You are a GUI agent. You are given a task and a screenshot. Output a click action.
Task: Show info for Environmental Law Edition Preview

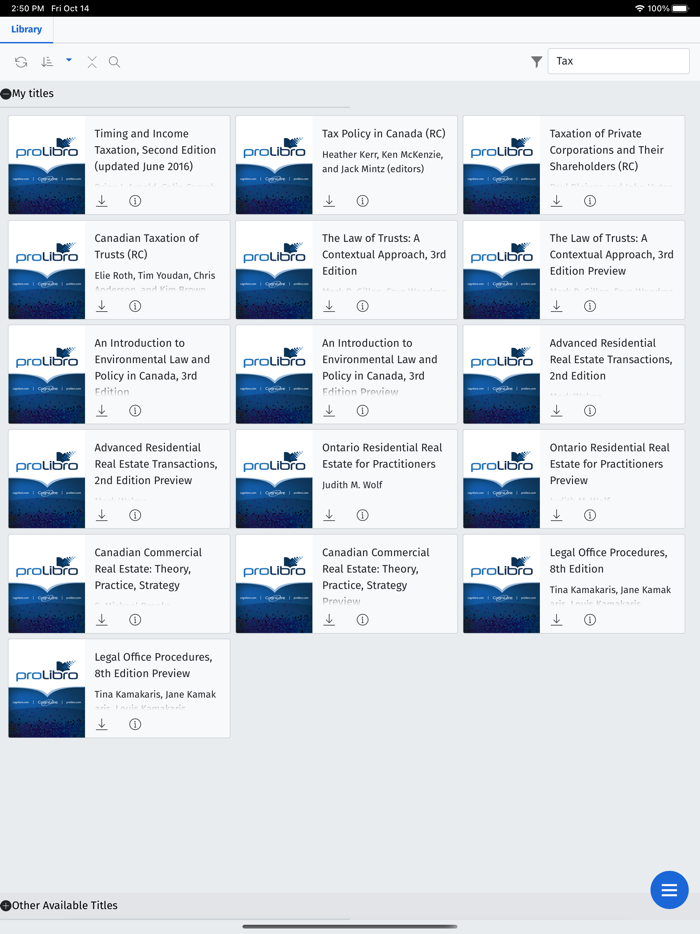[x=363, y=410]
